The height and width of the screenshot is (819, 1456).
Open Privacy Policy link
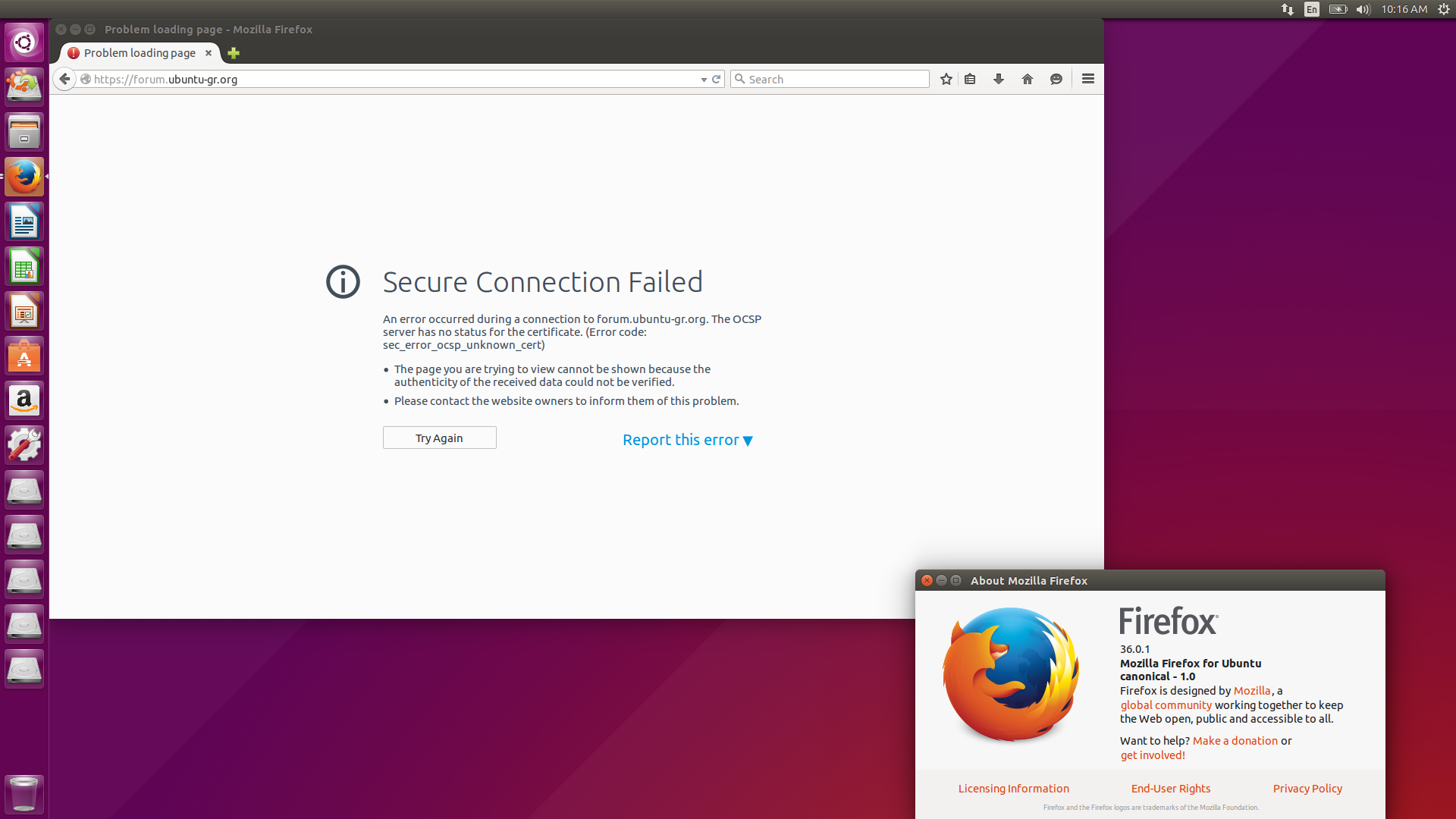[x=1307, y=789]
